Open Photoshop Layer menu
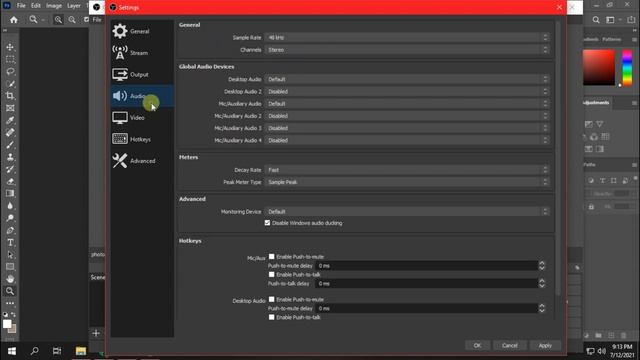Viewport: 640px width, 360px height. pos(74,6)
